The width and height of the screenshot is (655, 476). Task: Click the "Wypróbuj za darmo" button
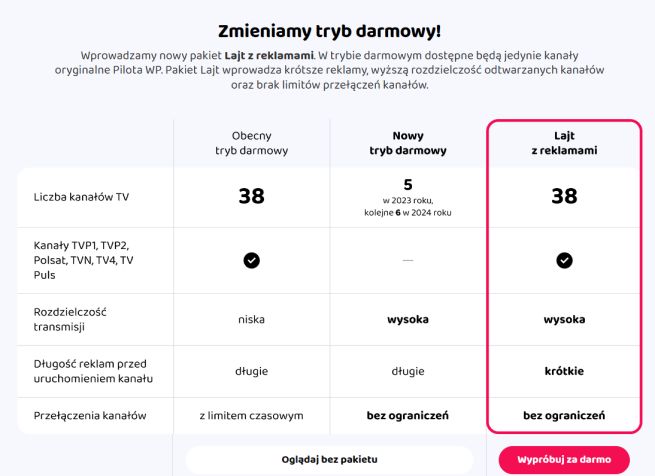pos(564,459)
